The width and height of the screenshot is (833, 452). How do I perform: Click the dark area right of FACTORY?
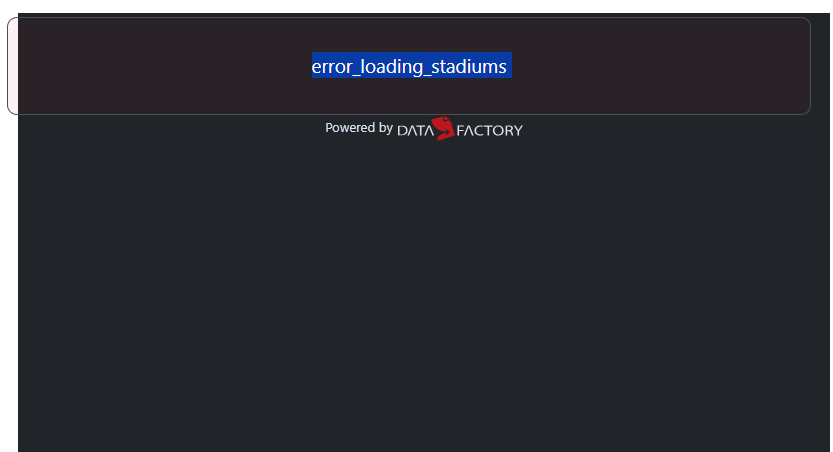pyautogui.click(x=675, y=129)
